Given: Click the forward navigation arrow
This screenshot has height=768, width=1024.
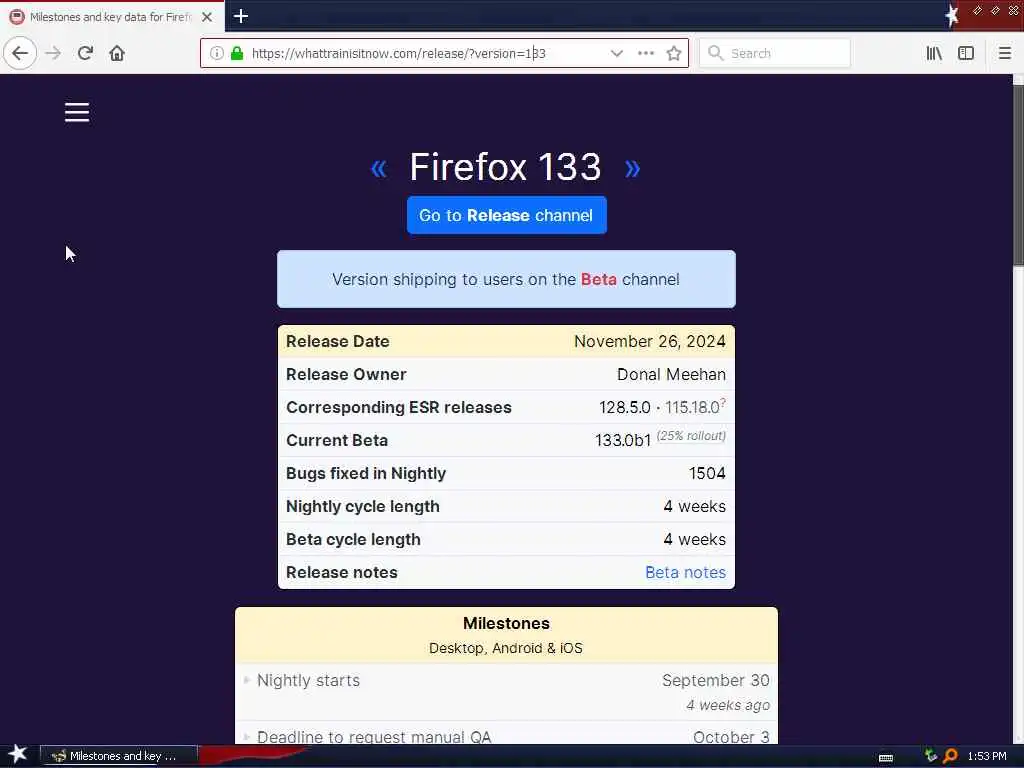Looking at the screenshot, I should point(53,53).
